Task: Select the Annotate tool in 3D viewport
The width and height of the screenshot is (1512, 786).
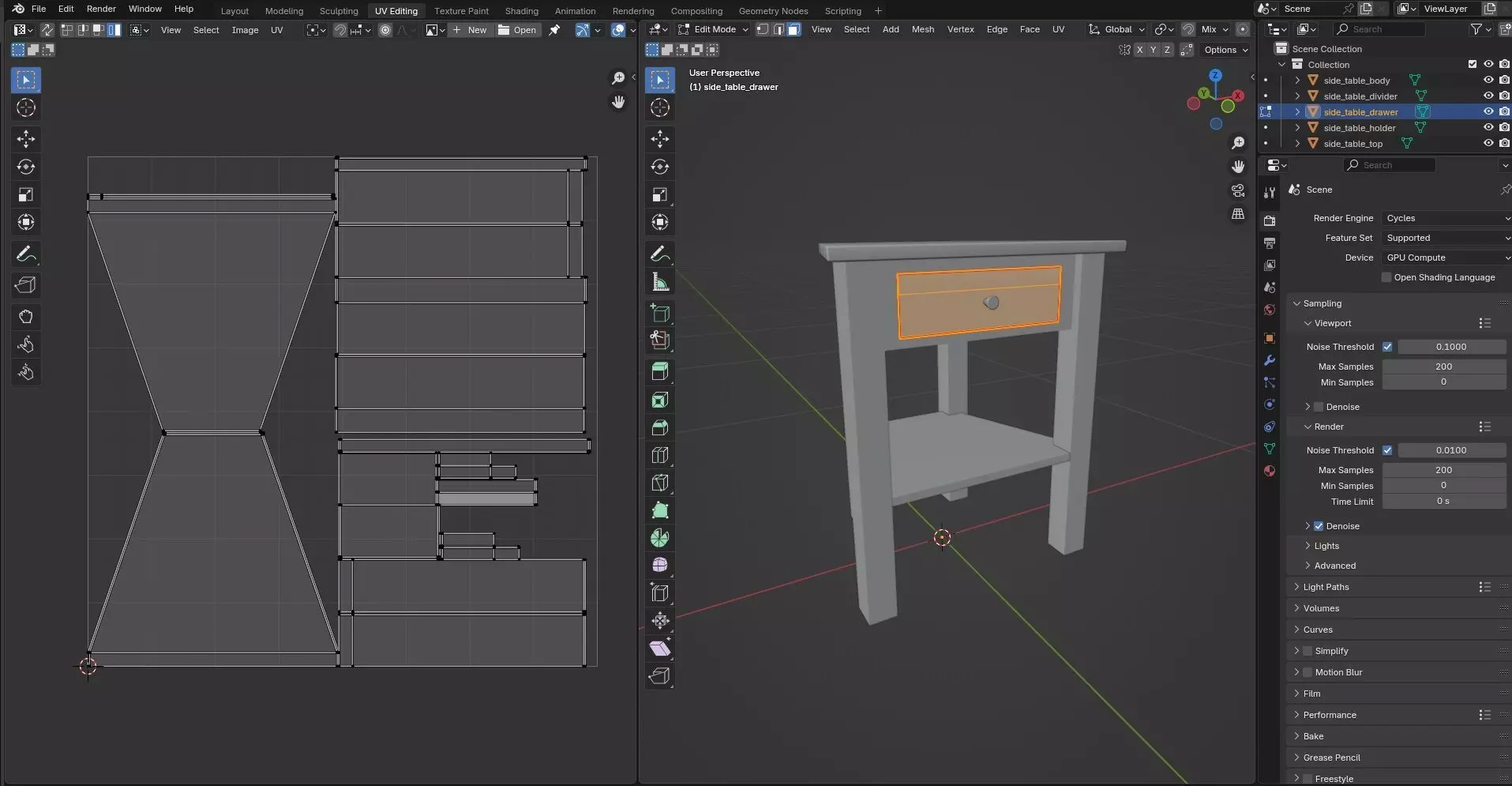Action: 660,254
